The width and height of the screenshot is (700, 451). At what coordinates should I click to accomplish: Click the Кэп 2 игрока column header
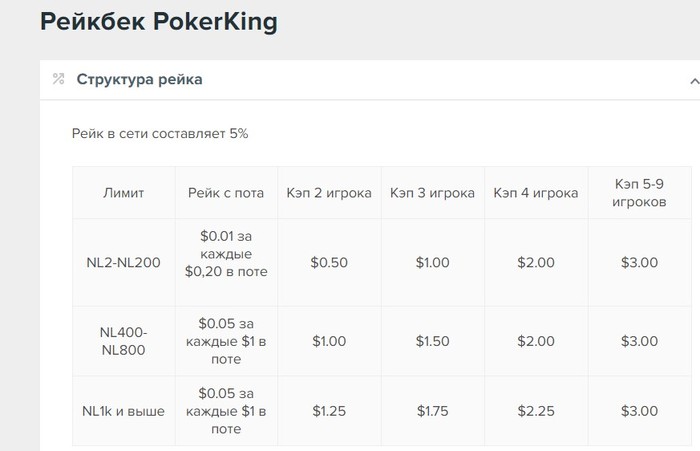coord(329,193)
